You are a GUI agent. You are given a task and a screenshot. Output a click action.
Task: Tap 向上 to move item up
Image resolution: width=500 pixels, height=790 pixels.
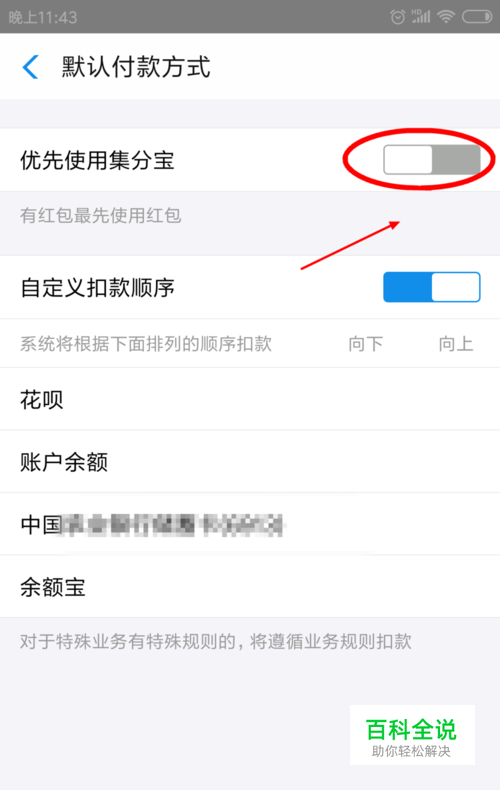(456, 344)
